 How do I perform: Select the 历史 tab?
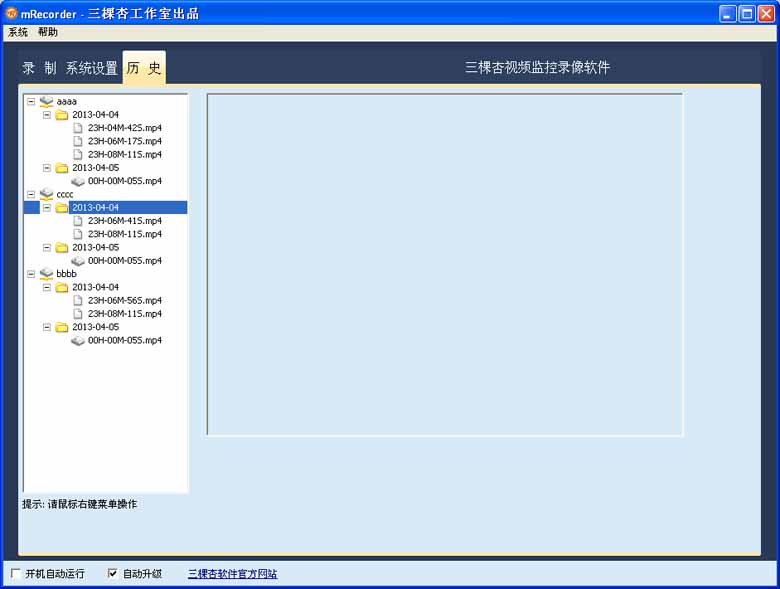144,68
